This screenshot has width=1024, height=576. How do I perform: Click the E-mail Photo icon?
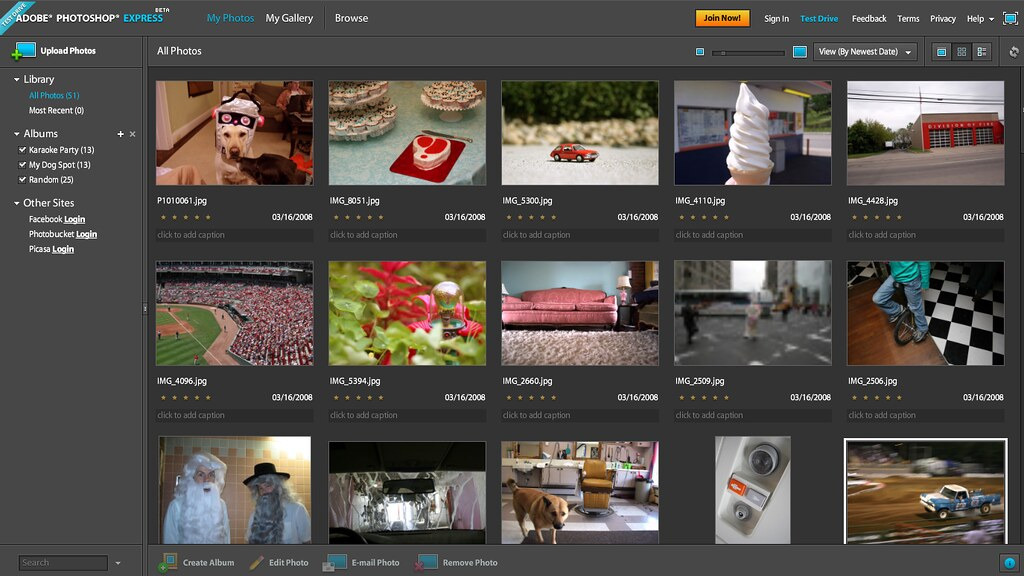click(x=335, y=562)
